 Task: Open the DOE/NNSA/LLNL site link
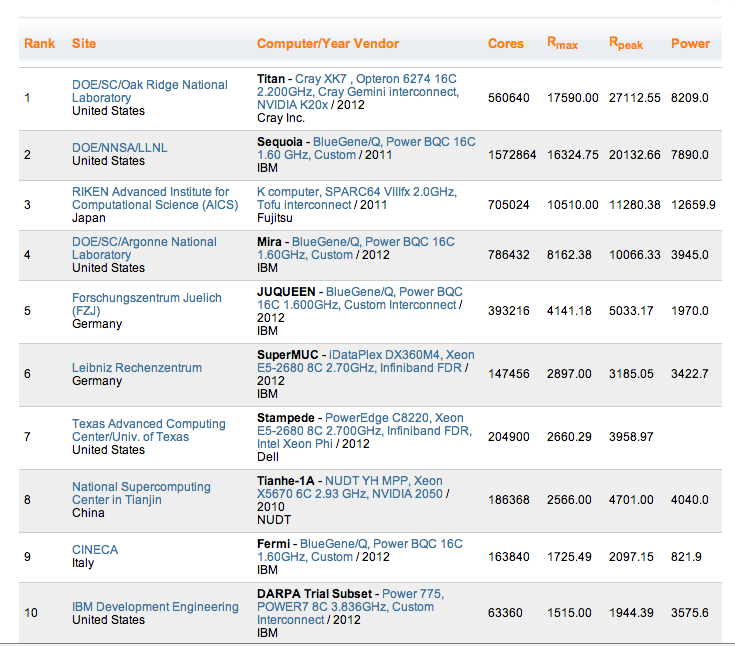120,148
